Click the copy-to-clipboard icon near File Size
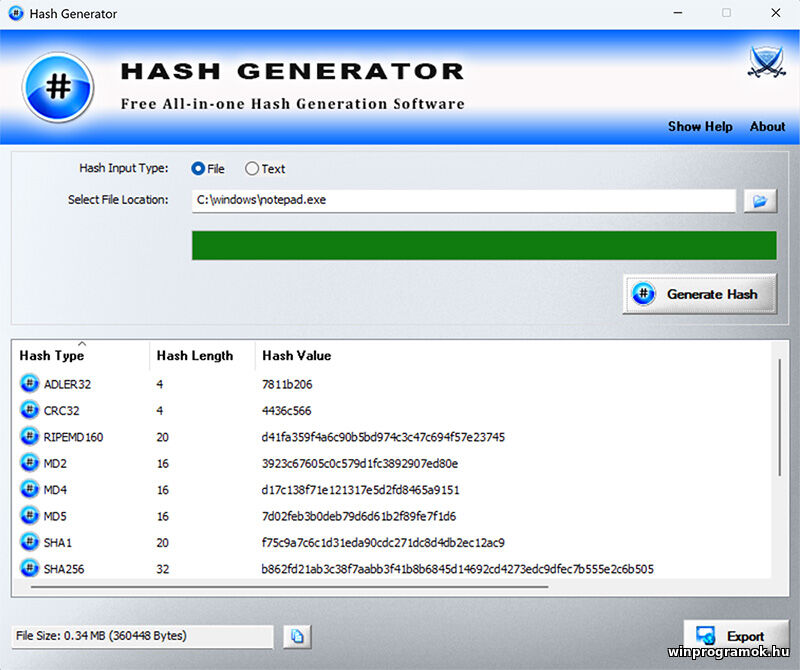The height and width of the screenshot is (670, 800). [296, 636]
